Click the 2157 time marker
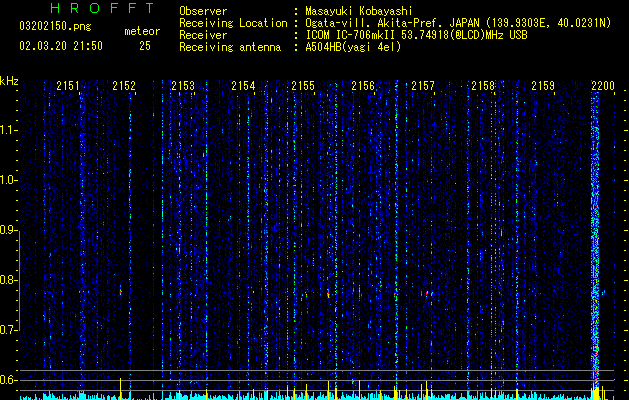The height and width of the screenshot is (400, 629). tap(423, 85)
